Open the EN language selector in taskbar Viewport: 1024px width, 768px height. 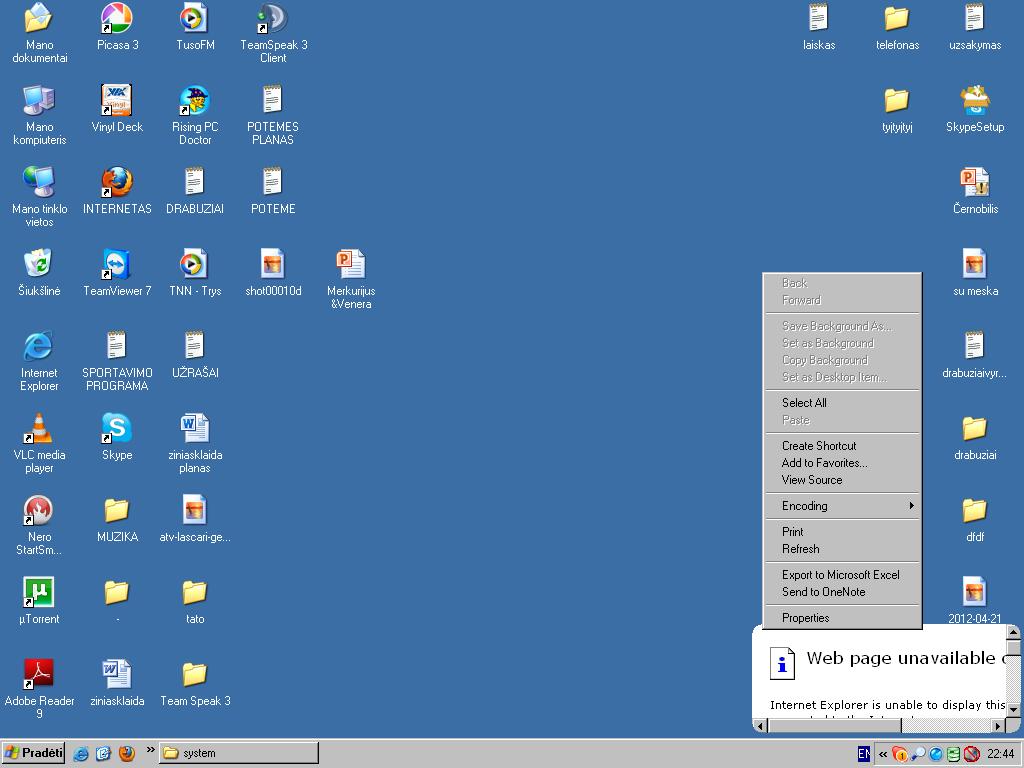[863, 754]
